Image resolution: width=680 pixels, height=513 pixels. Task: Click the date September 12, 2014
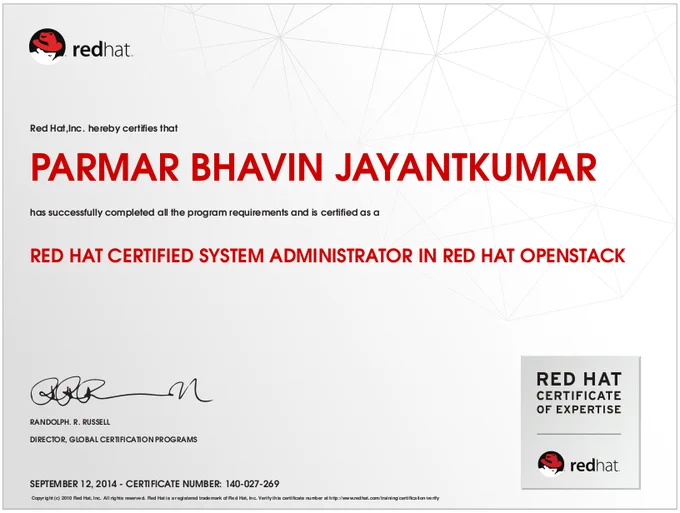click(x=73, y=484)
